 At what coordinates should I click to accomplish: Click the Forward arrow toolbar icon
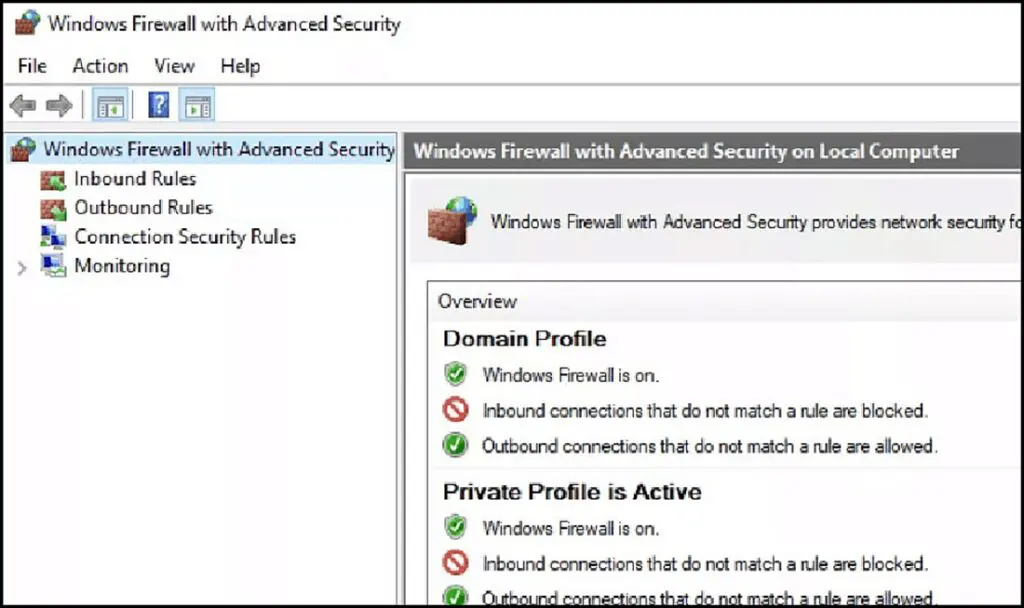tap(58, 106)
